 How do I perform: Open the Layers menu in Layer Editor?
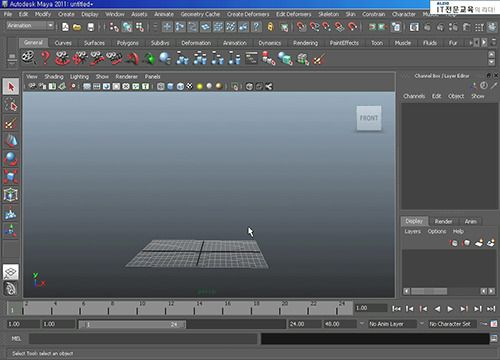tap(412, 231)
